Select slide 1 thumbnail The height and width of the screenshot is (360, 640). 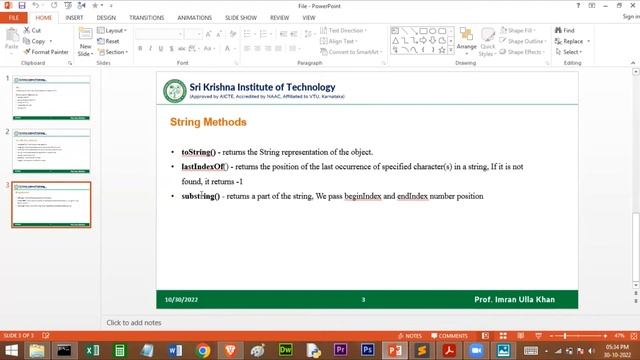point(51,98)
